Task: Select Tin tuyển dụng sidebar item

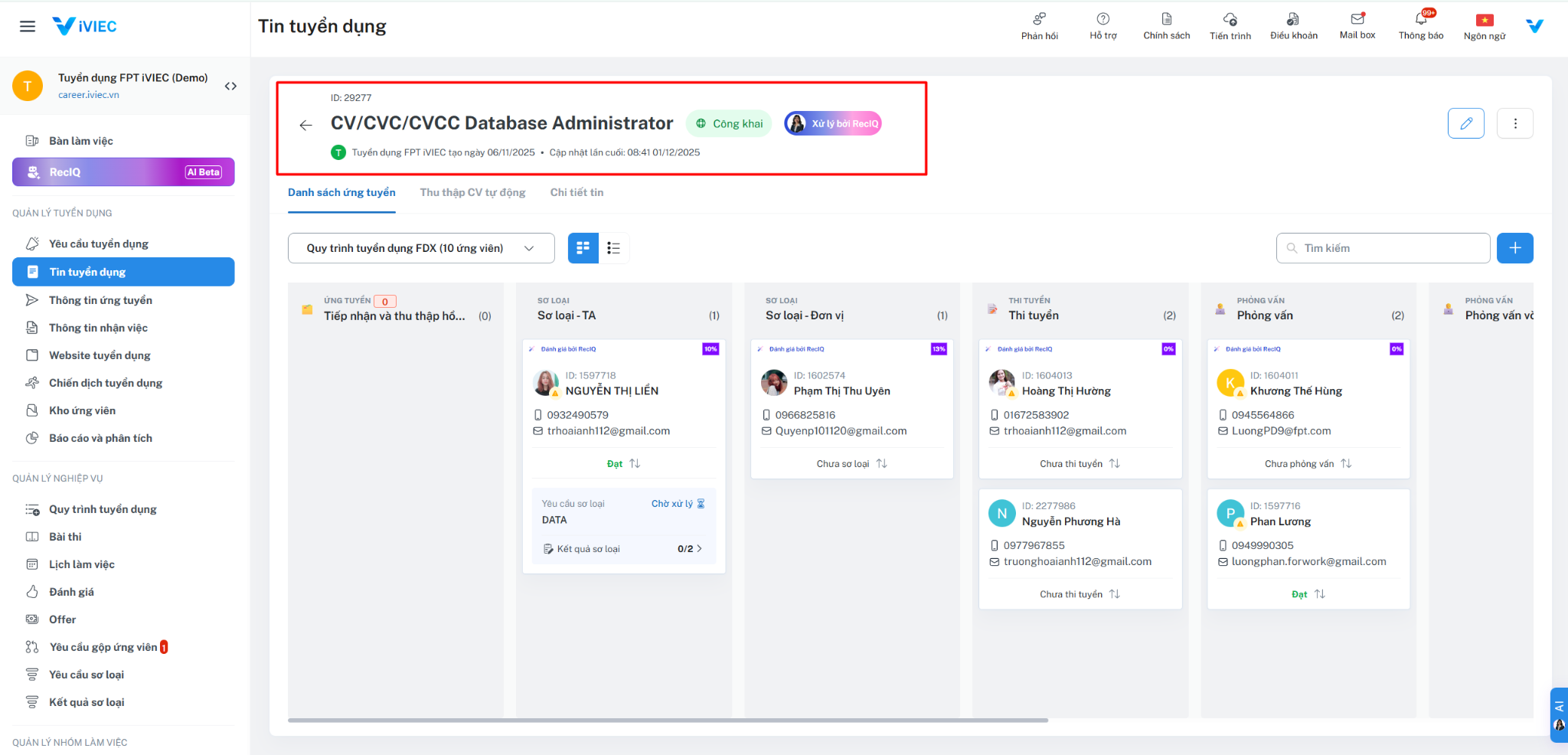Action: (x=123, y=272)
